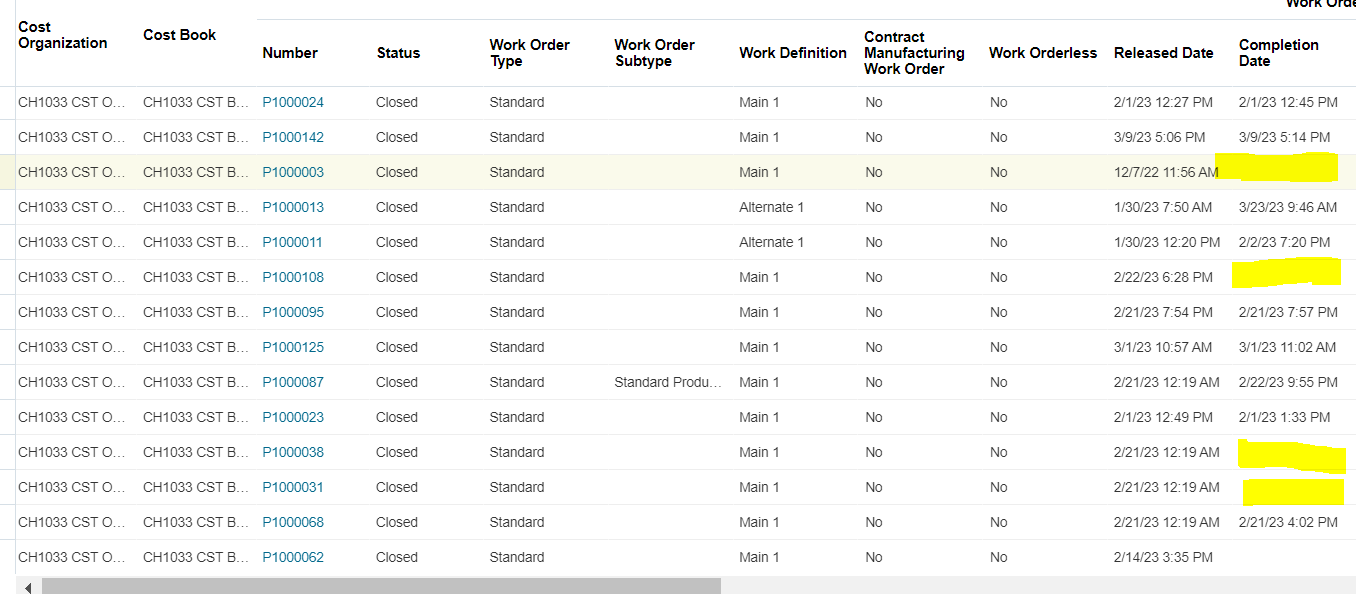Open work order P1000108
This screenshot has width=1356, height=594.
point(293,277)
